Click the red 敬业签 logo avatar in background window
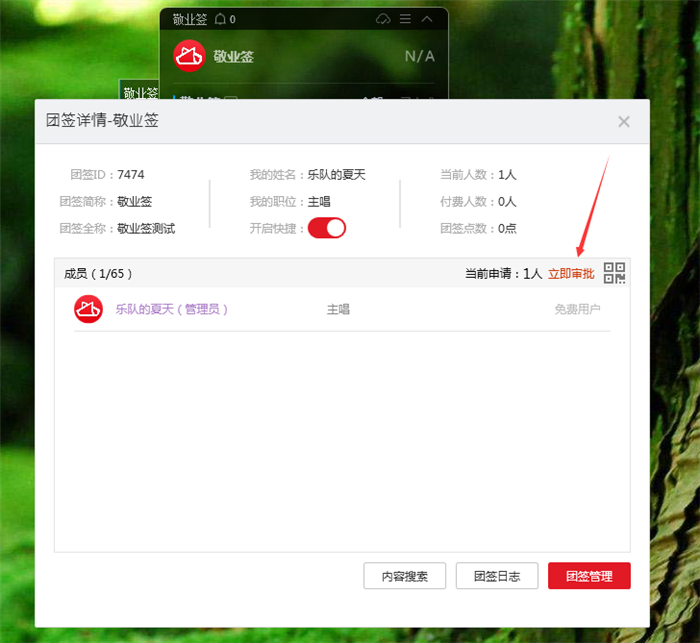The width and height of the screenshot is (700, 643). (x=189, y=56)
